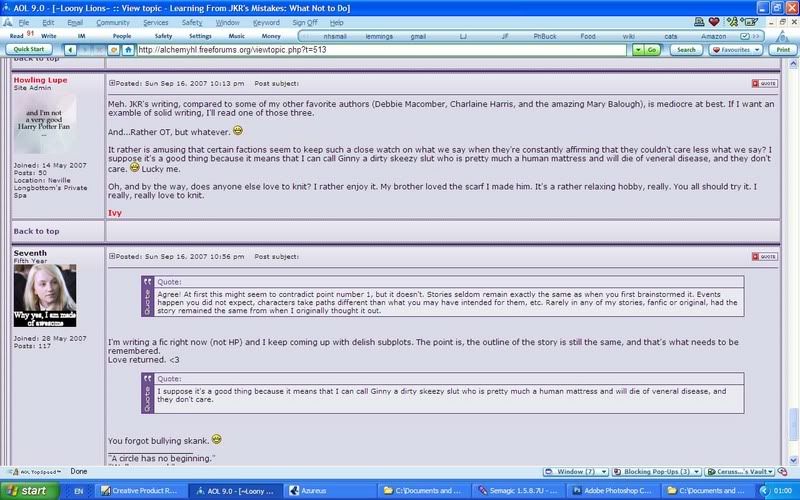The width and height of the screenshot is (800, 500).
Task: Click the Quote icon on Seventh's post
Action: [x=764, y=256]
